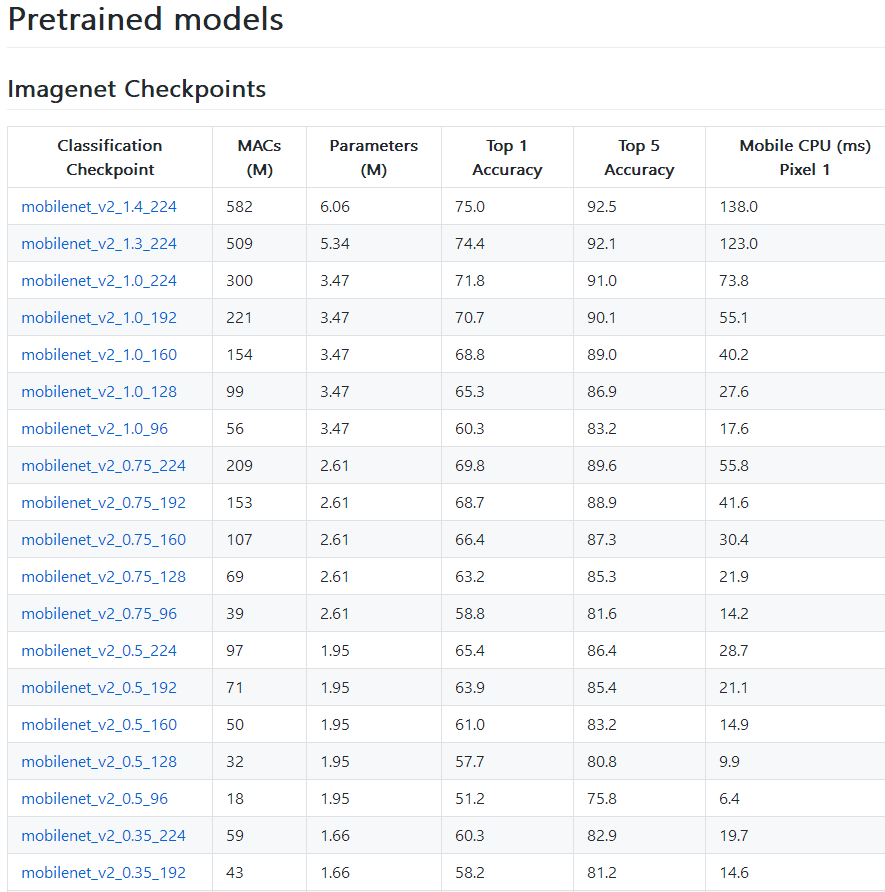This screenshot has width=885, height=892.
Task: Select the mobilenet_v2_0.5_224 link
Action: point(98,650)
